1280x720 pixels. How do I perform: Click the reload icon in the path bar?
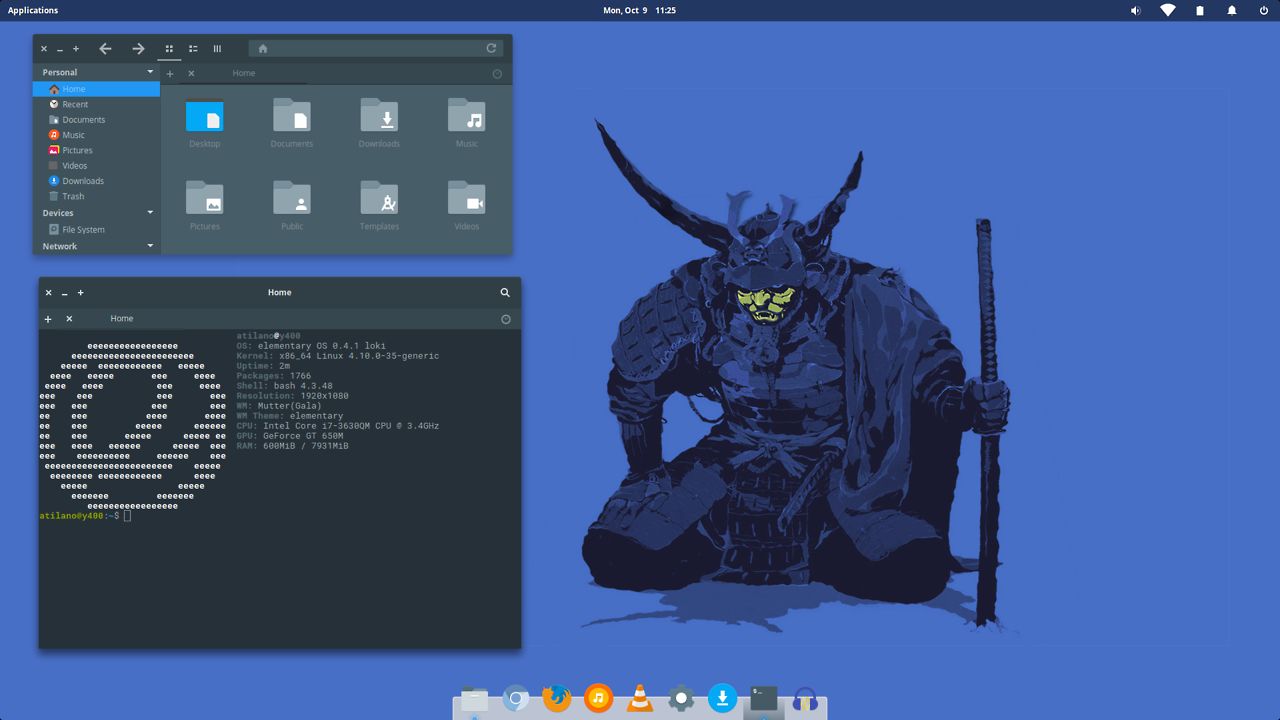click(x=491, y=48)
